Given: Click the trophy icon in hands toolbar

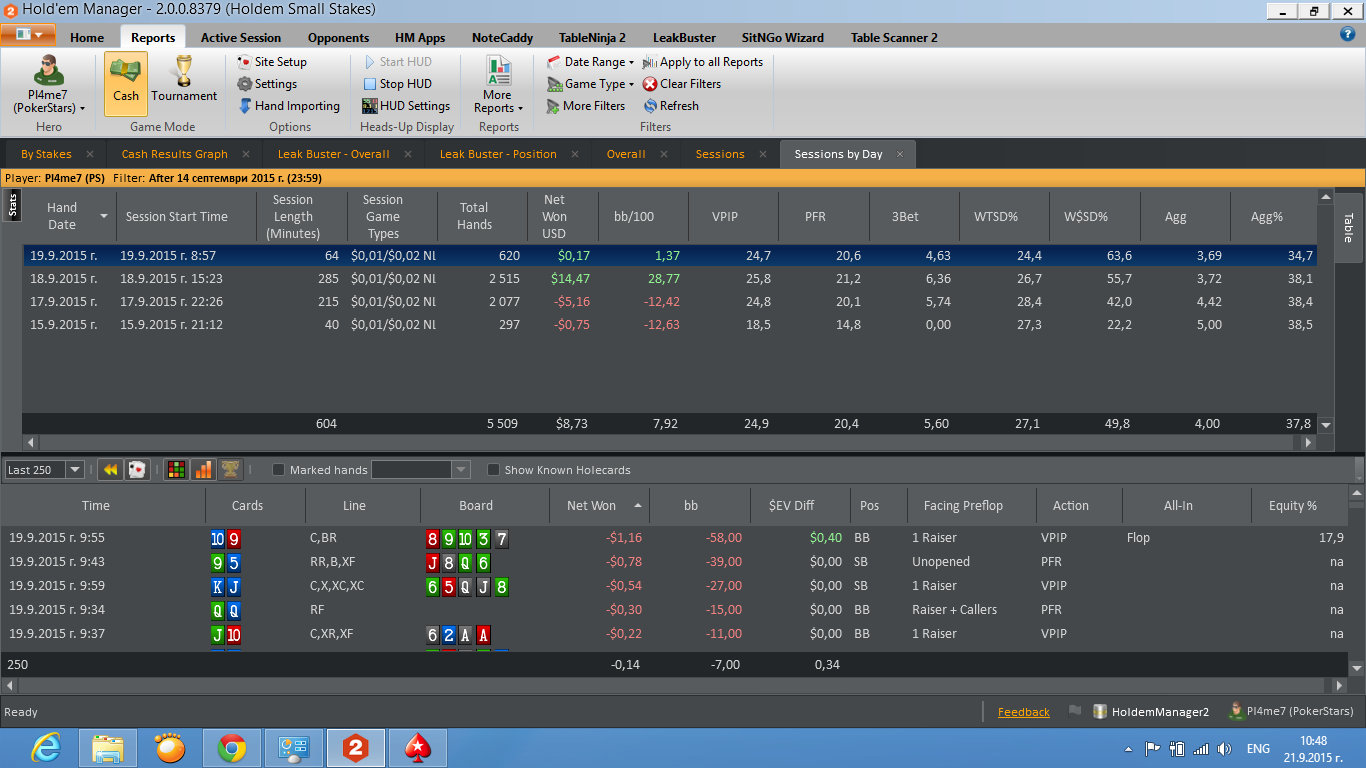Looking at the screenshot, I should click(x=230, y=470).
